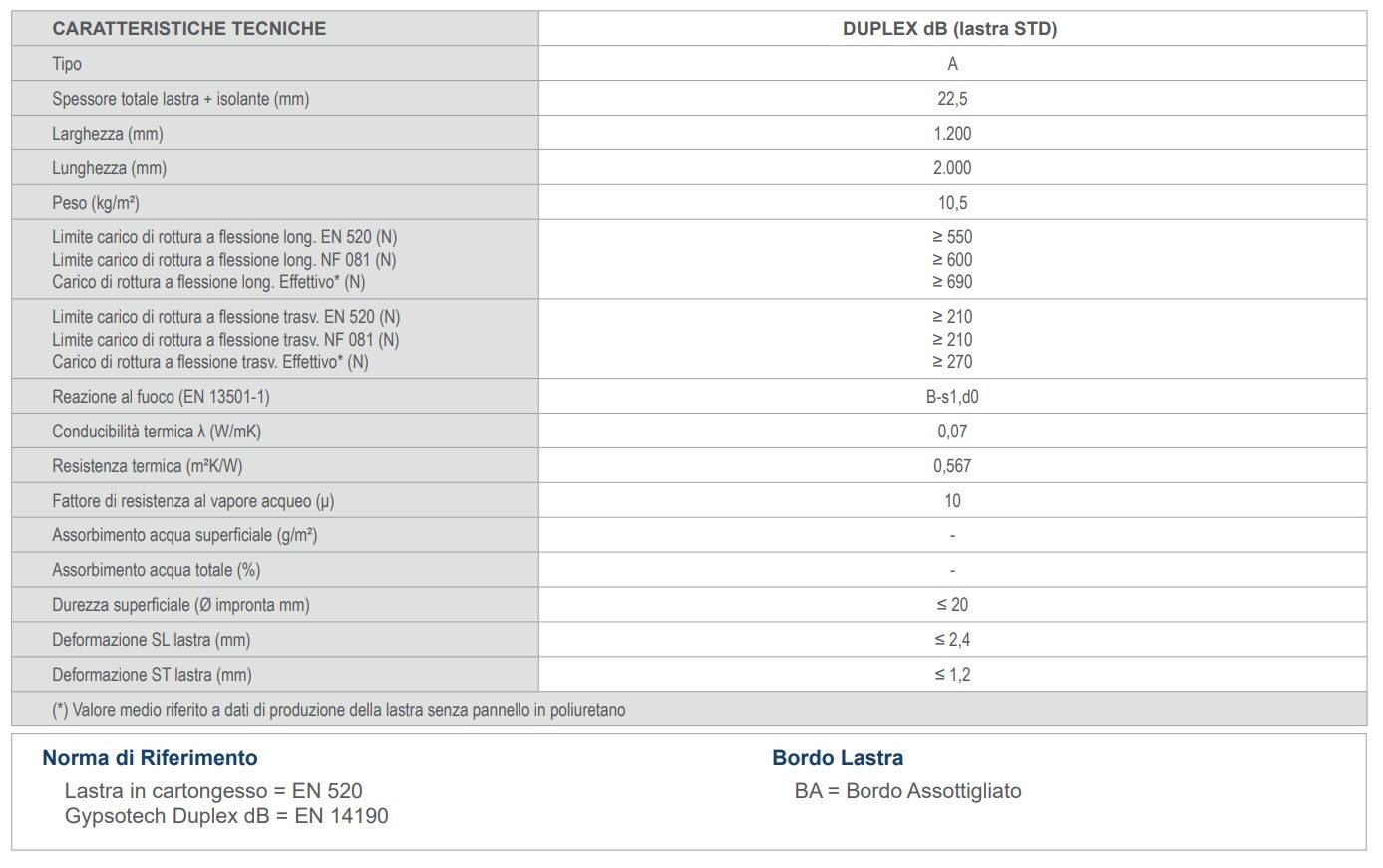This screenshot has height=868, width=1383.
Task: Click the Bordo Lastra heading
Action: tap(838, 758)
